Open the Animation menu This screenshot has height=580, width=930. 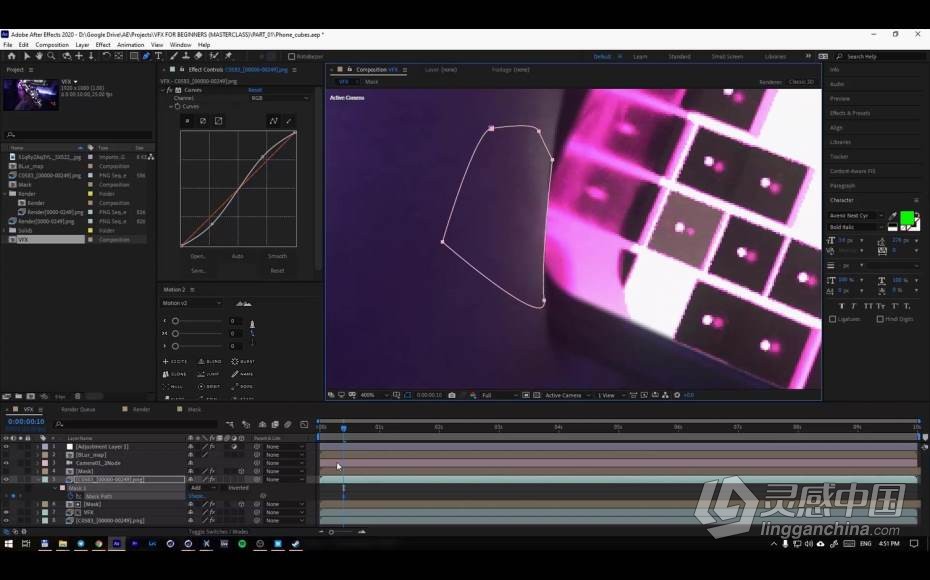coord(130,44)
